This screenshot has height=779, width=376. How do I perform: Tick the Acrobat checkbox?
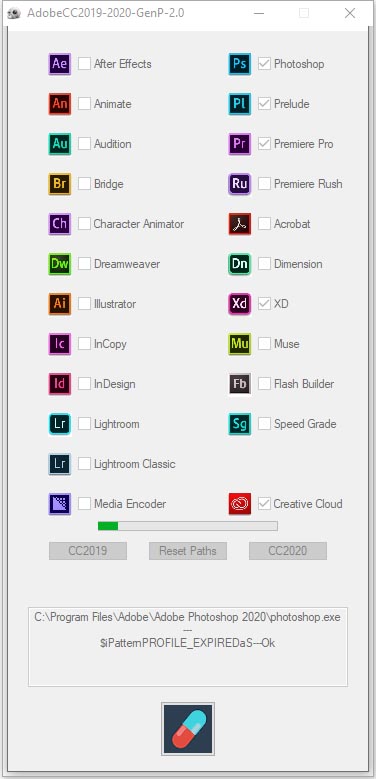(265, 224)
